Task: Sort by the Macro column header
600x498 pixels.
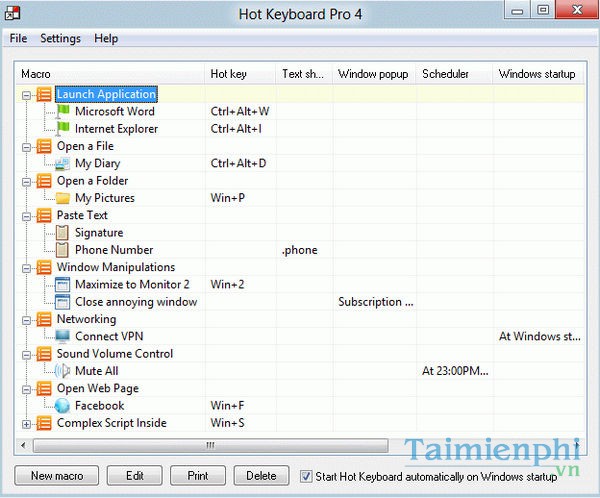Action: (110, 73)
